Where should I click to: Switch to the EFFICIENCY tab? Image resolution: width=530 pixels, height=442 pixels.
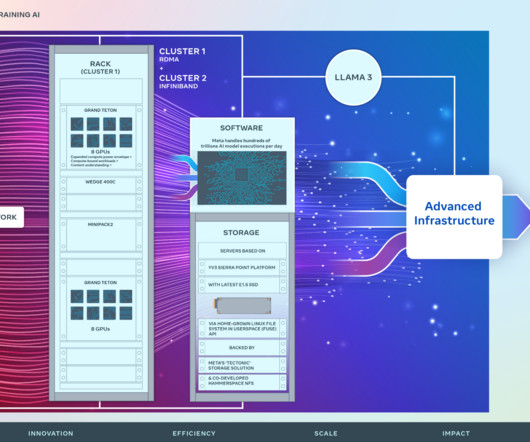coord(194,433)
